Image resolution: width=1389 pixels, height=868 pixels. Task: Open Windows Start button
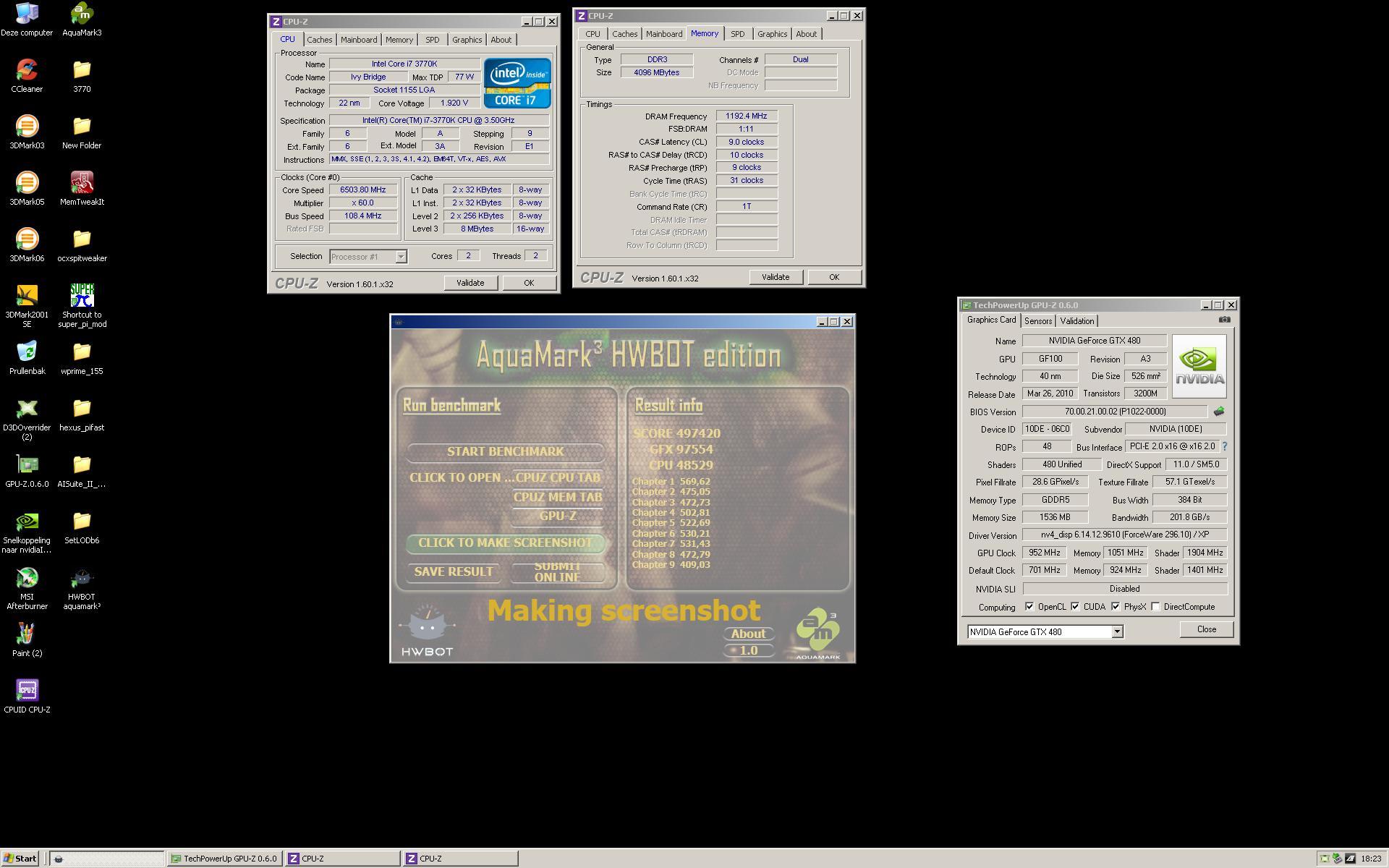(x=20, y=859)
